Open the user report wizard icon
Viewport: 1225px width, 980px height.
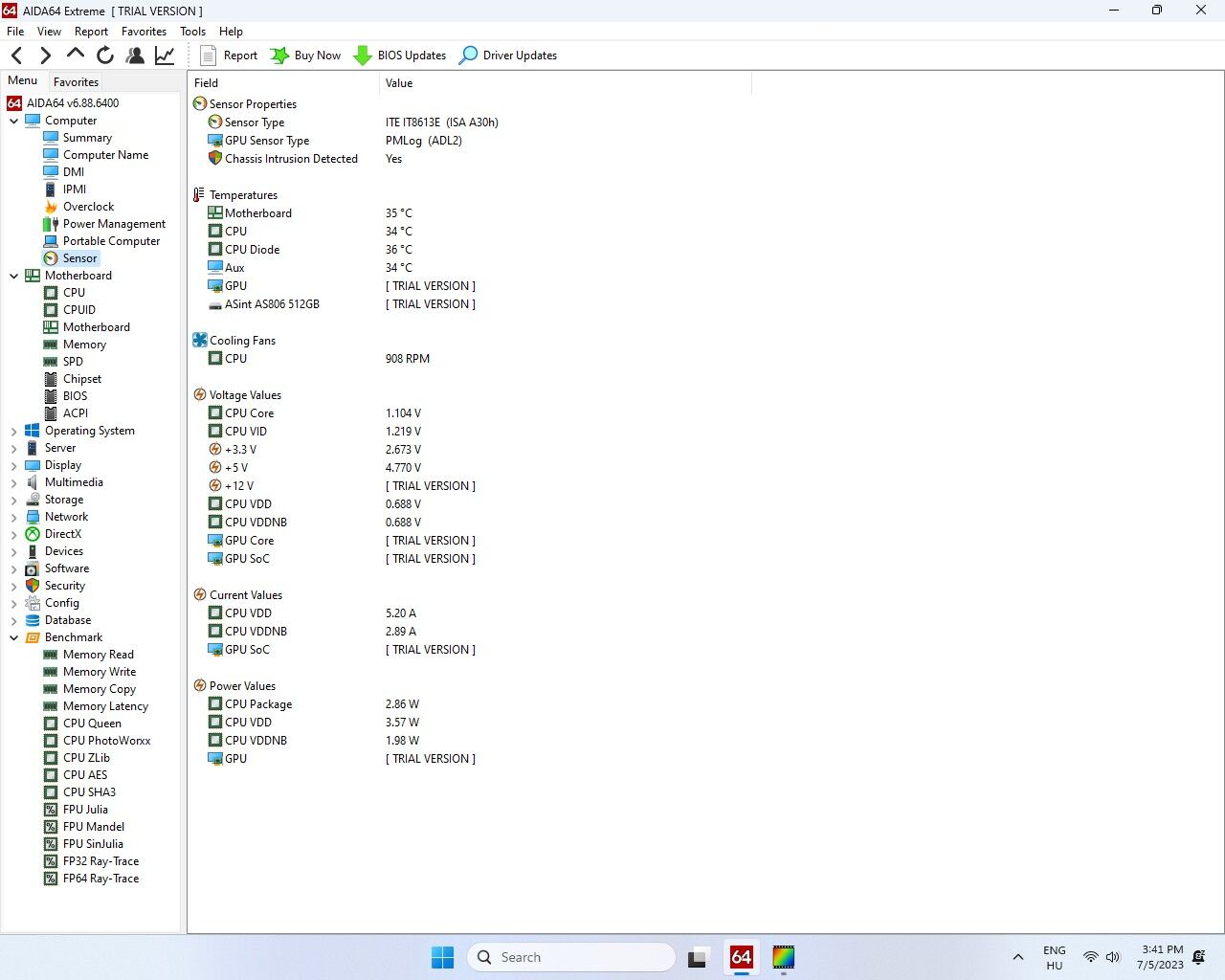pyautogui.click(x=135, y=56)
